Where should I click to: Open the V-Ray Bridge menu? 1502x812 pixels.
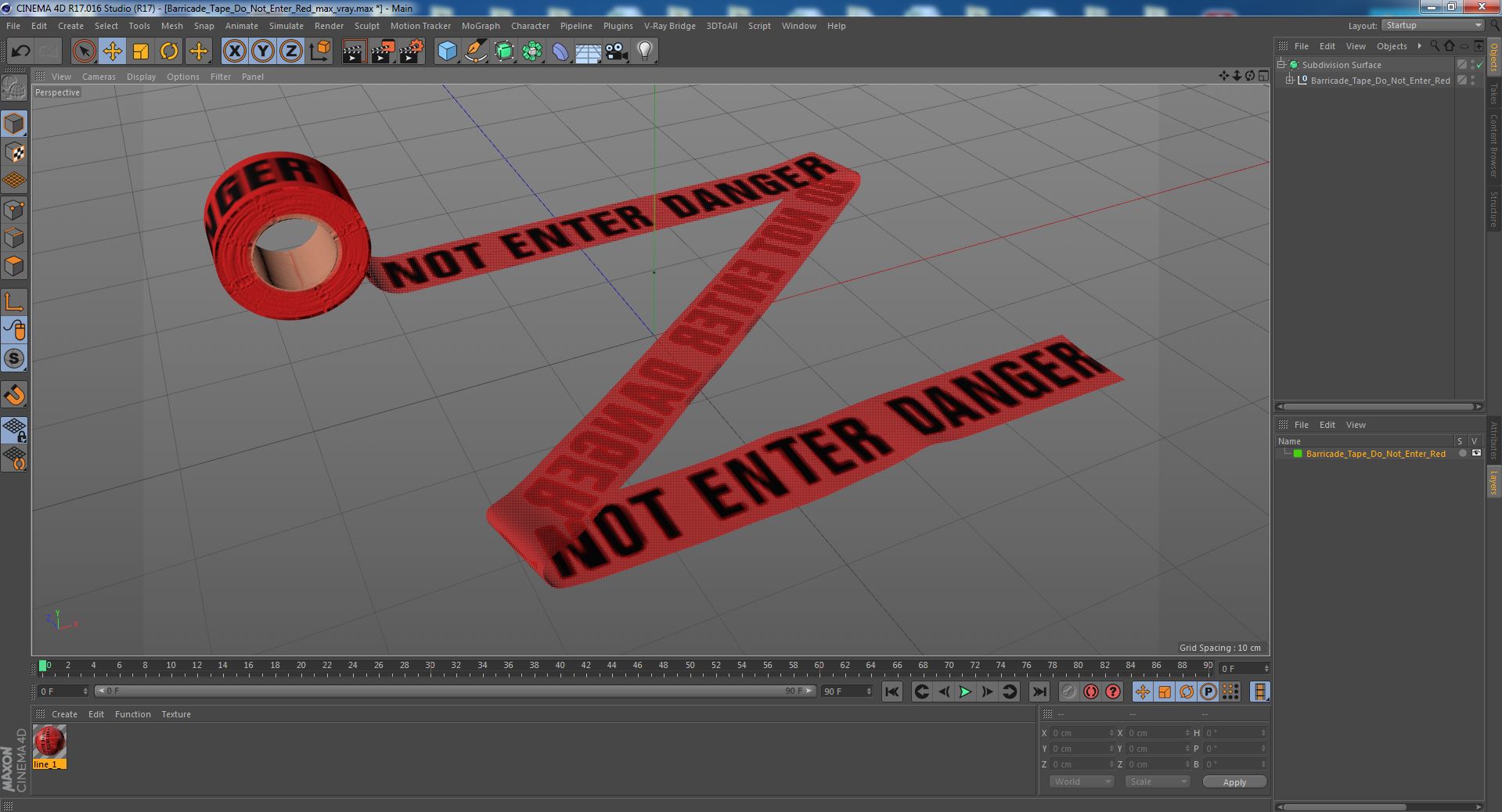(669, 26)
